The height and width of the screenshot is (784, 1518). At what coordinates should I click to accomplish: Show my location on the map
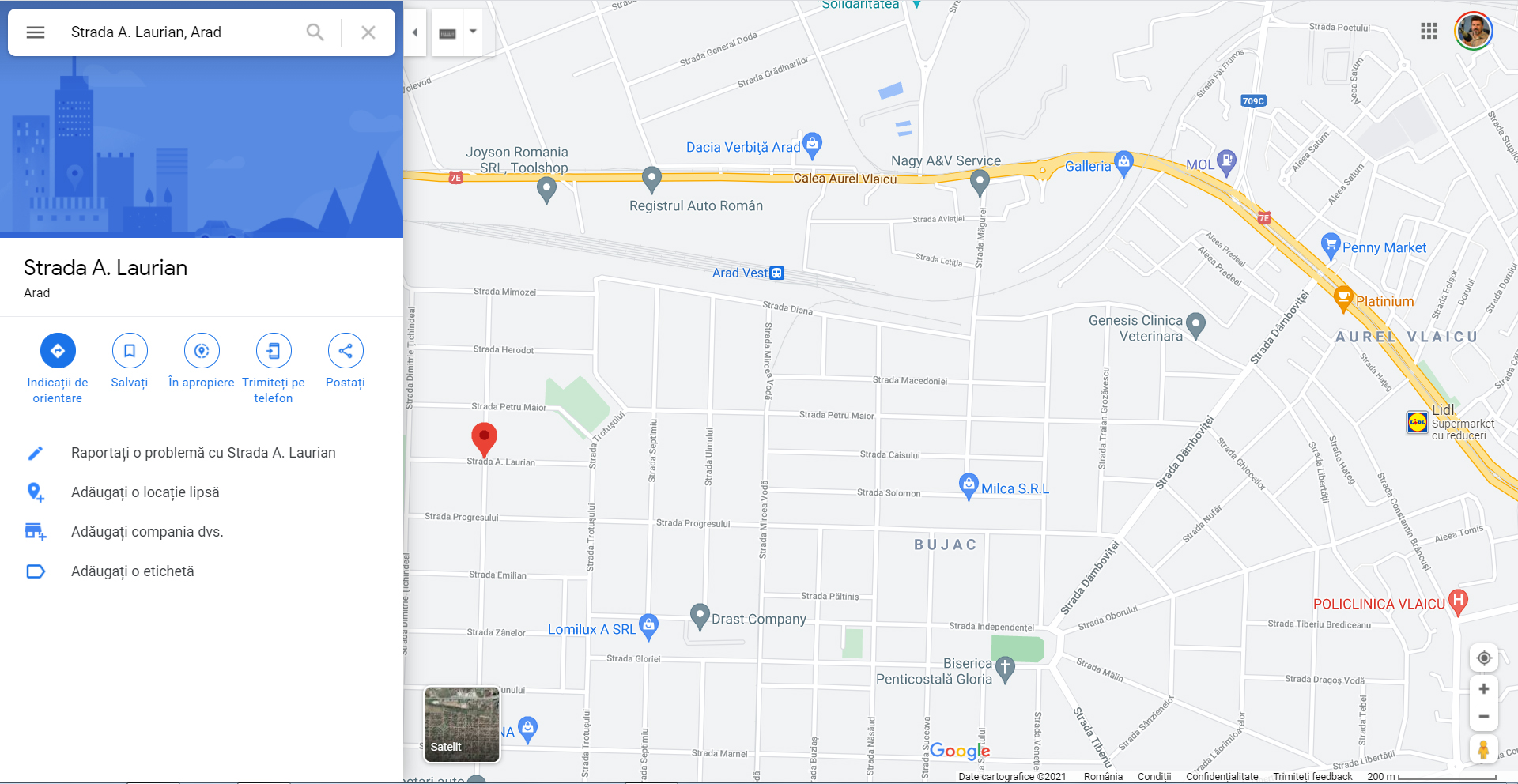point(1484,658)
